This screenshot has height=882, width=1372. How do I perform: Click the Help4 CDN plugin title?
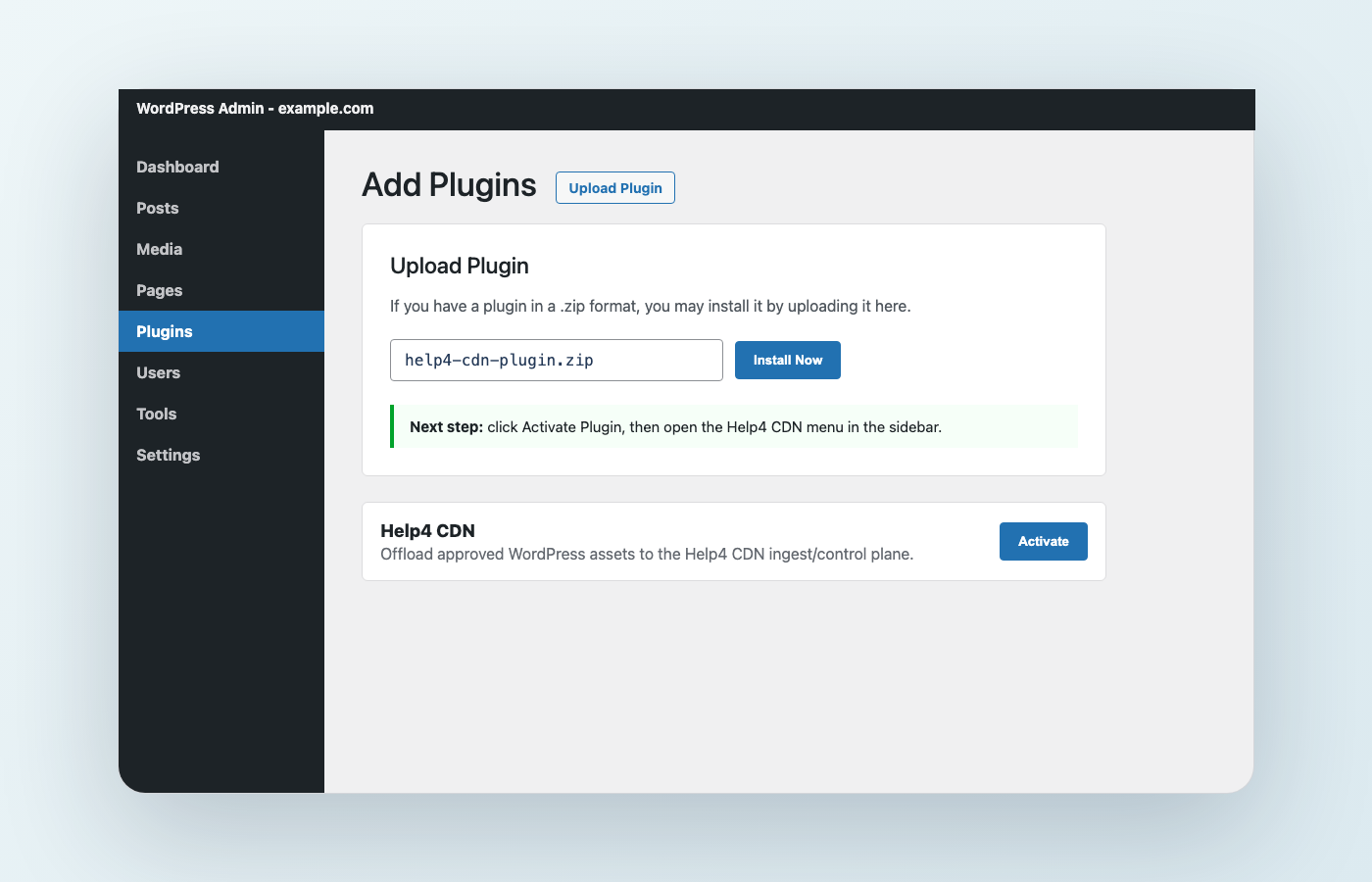click(x=427, y=530)
